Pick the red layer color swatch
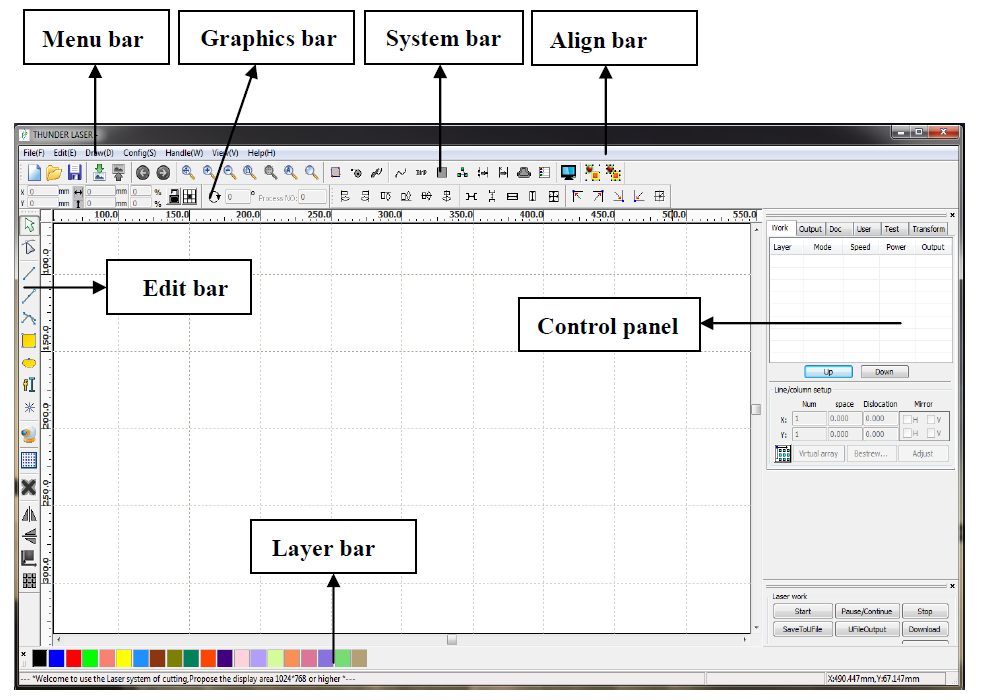Viewport: 981px width, 700px height. [x=73, y=657]
